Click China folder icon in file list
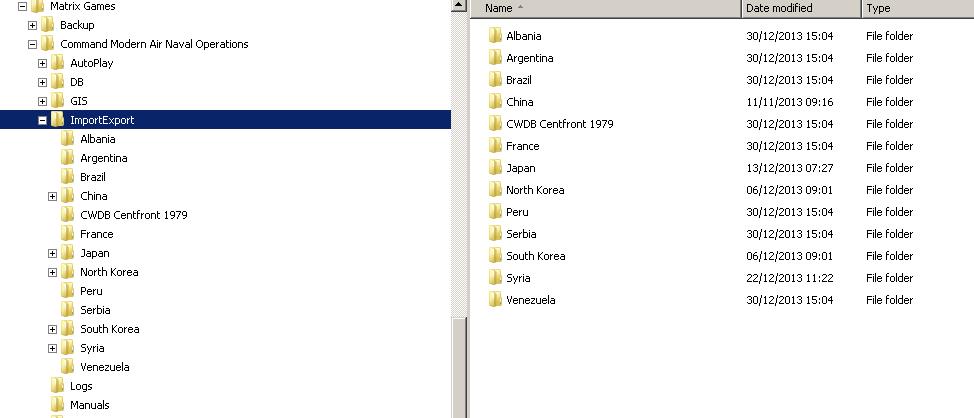Viewport: 974px width, 418px height. 495,102
